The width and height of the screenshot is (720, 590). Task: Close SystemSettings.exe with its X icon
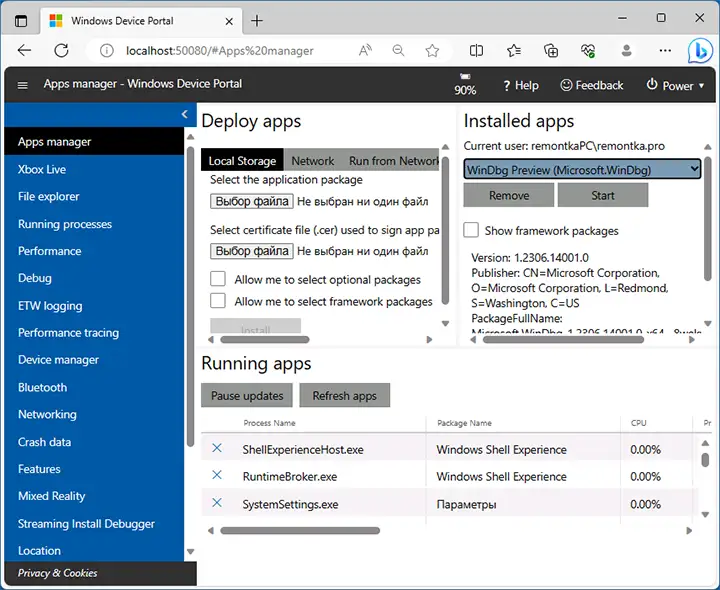click(217, 503)
